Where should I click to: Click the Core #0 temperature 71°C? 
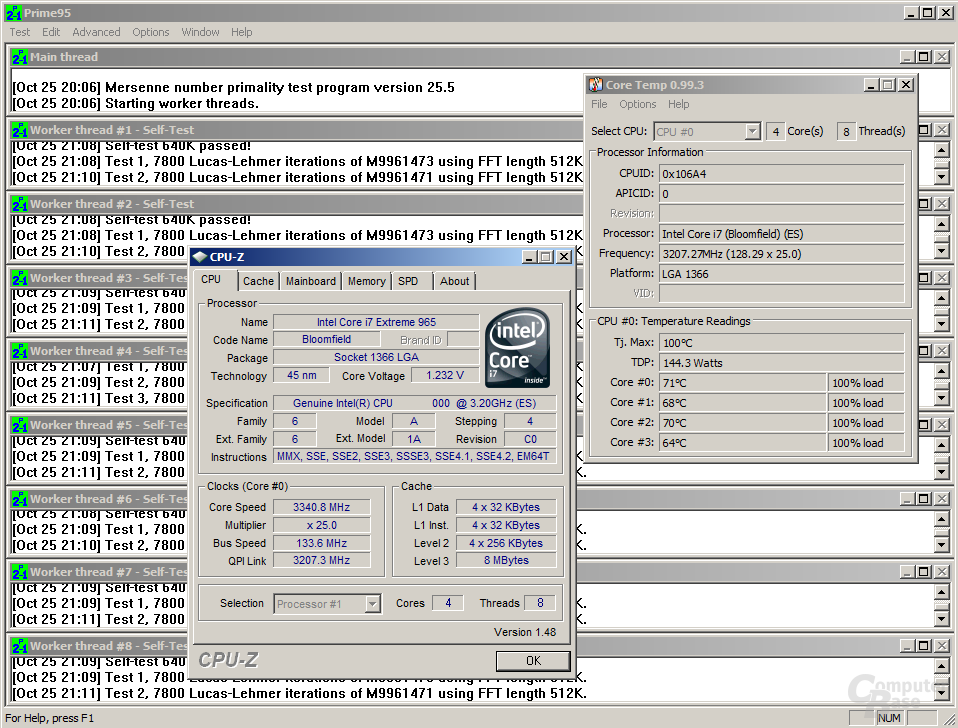pos(742,383)
